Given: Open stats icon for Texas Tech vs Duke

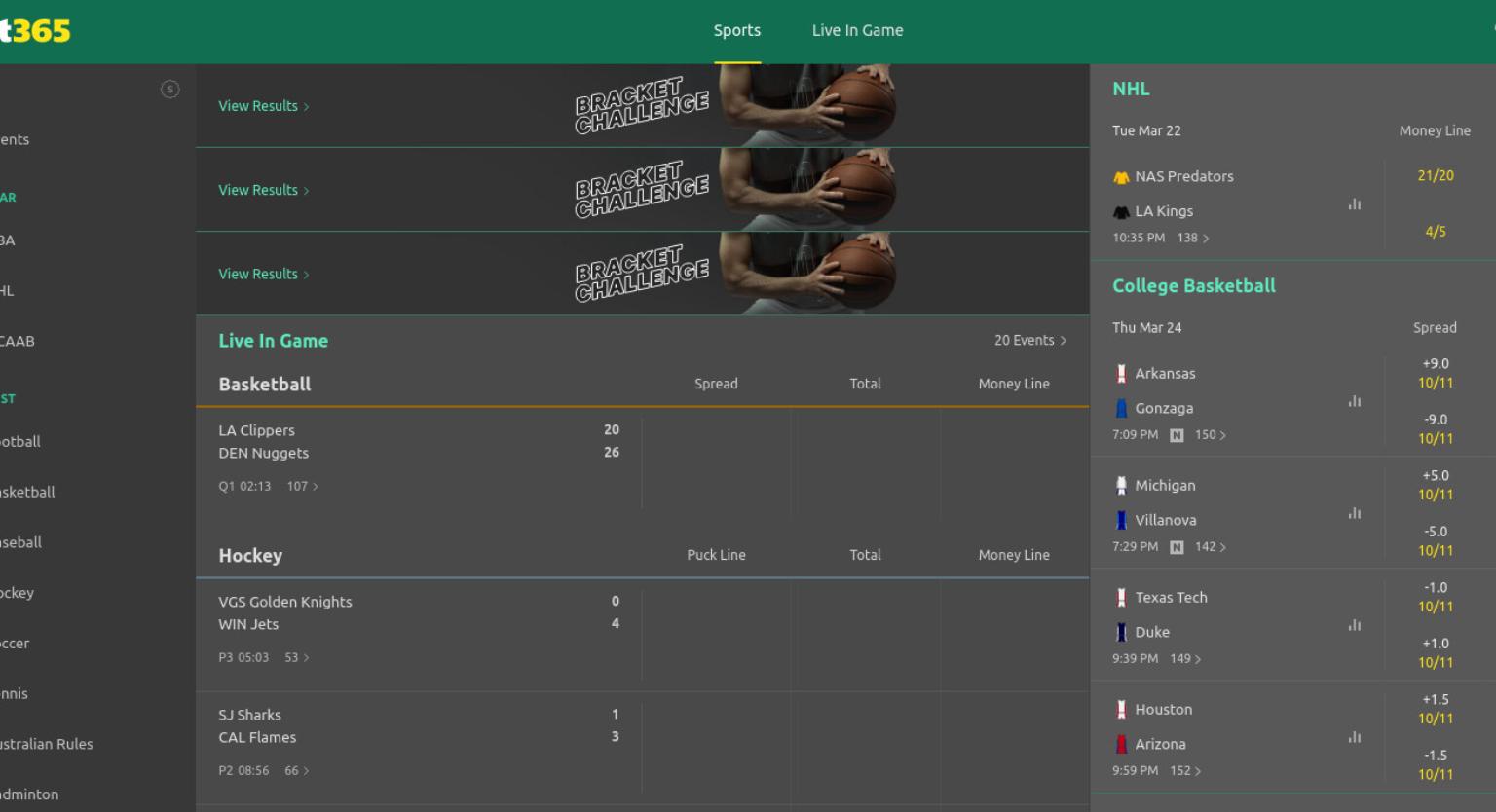Looking at the screenshot, I should point(1355,625).
